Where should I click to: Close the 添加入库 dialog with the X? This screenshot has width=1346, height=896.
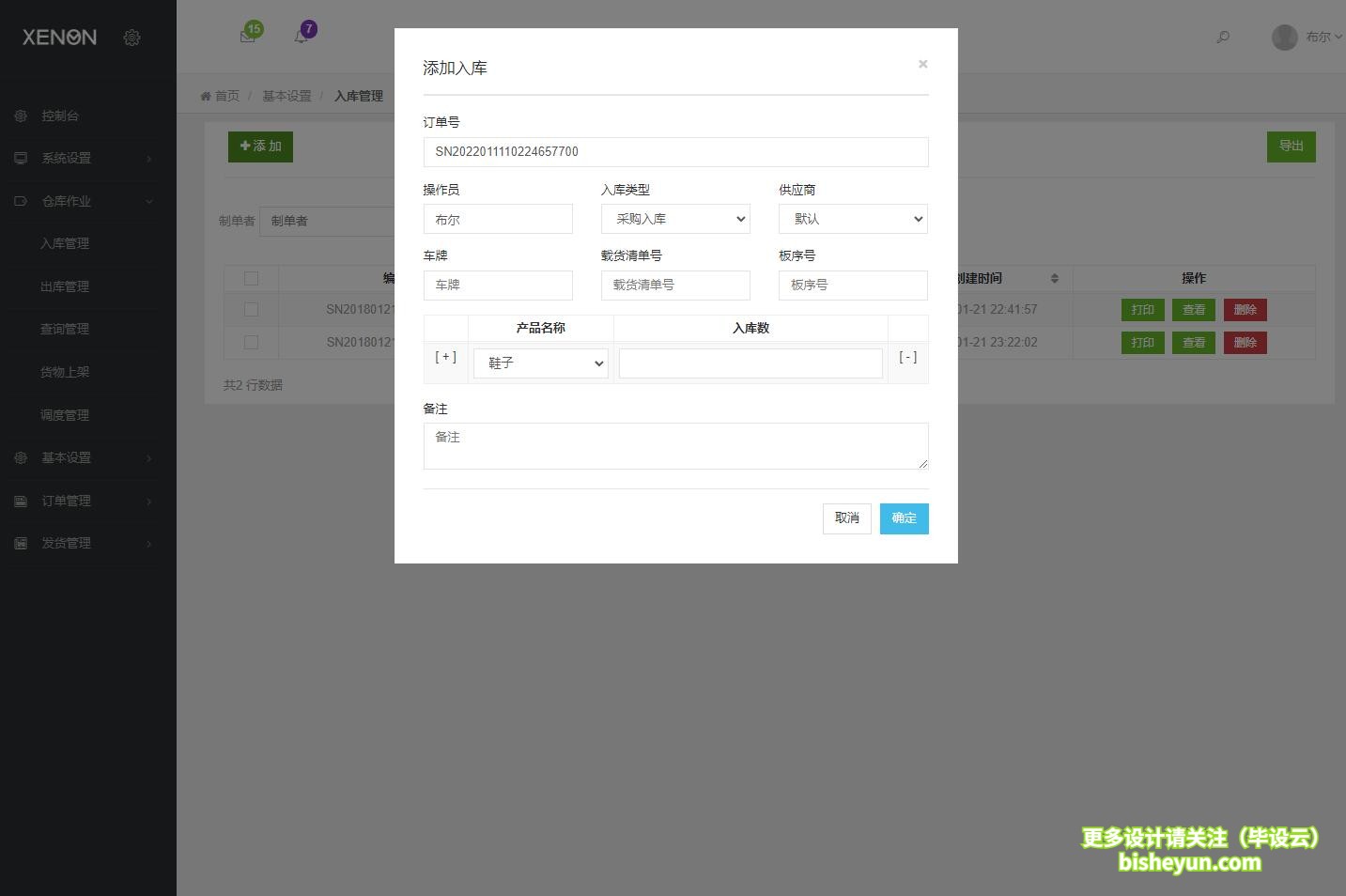922,64
